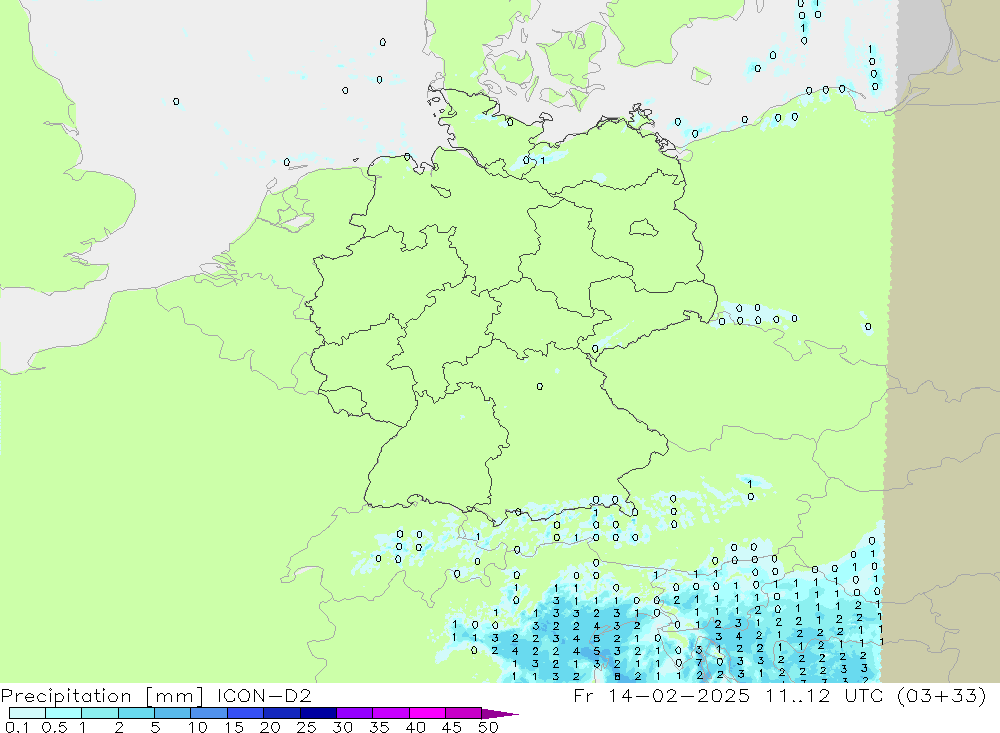Select the 30–35 mm violet legend swatch
Image resolution: width=1000 pixels, height=733 pixels.
coord(354,713)
